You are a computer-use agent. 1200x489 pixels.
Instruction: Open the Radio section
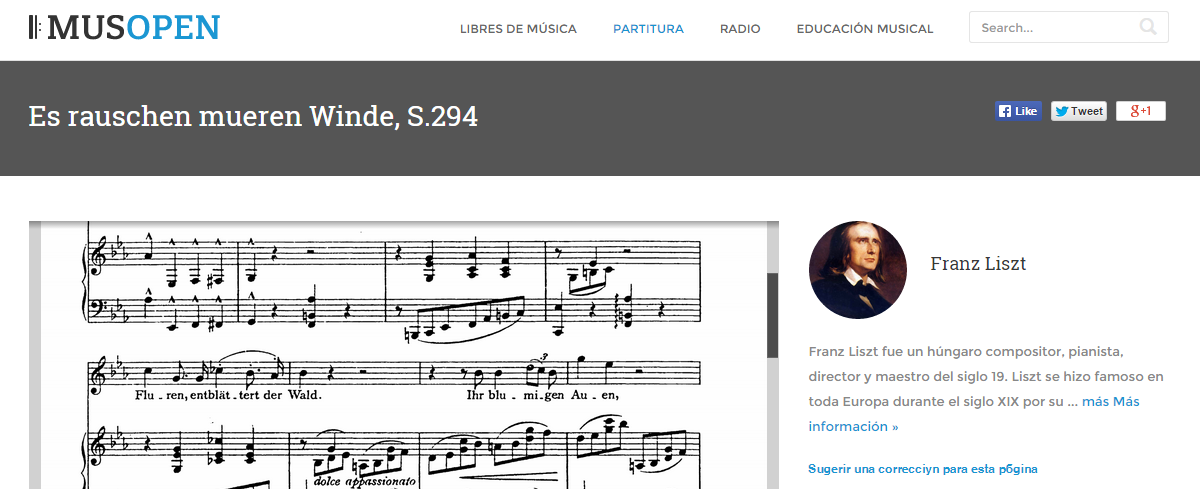pos(740,29)
